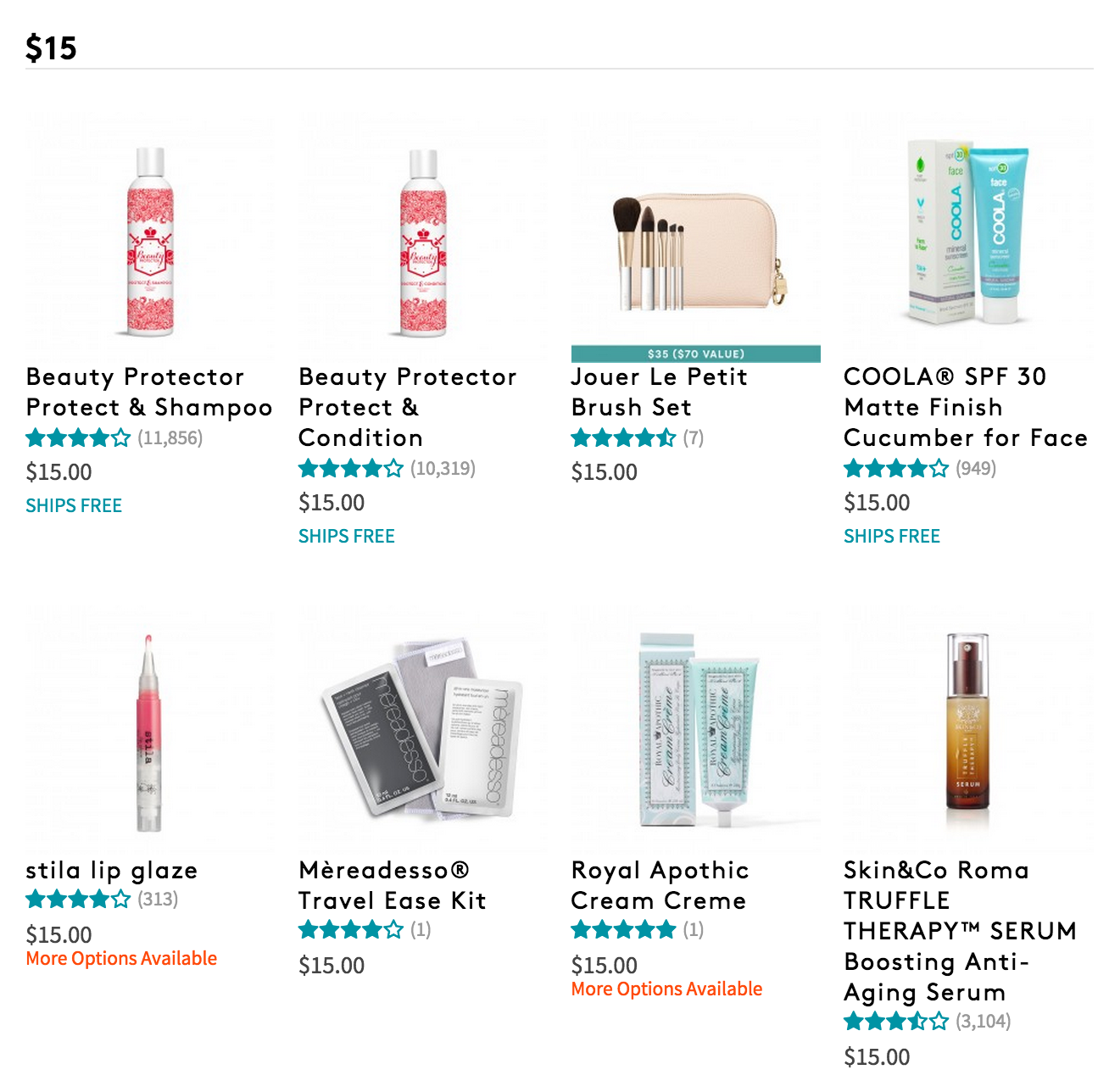Image resolution: width=1109 pixels, height=1092 pixels.
Task: Click the Royal Apothic Cream Creme image
Action: [695, 730]
